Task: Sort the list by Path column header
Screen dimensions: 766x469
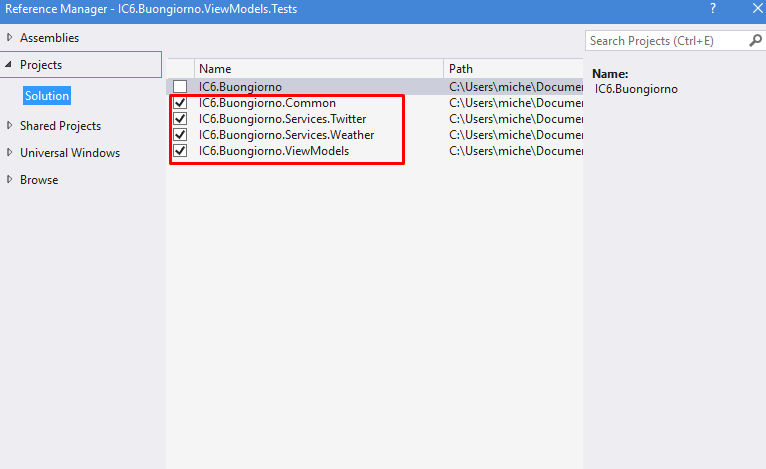Action: [512, 69]
